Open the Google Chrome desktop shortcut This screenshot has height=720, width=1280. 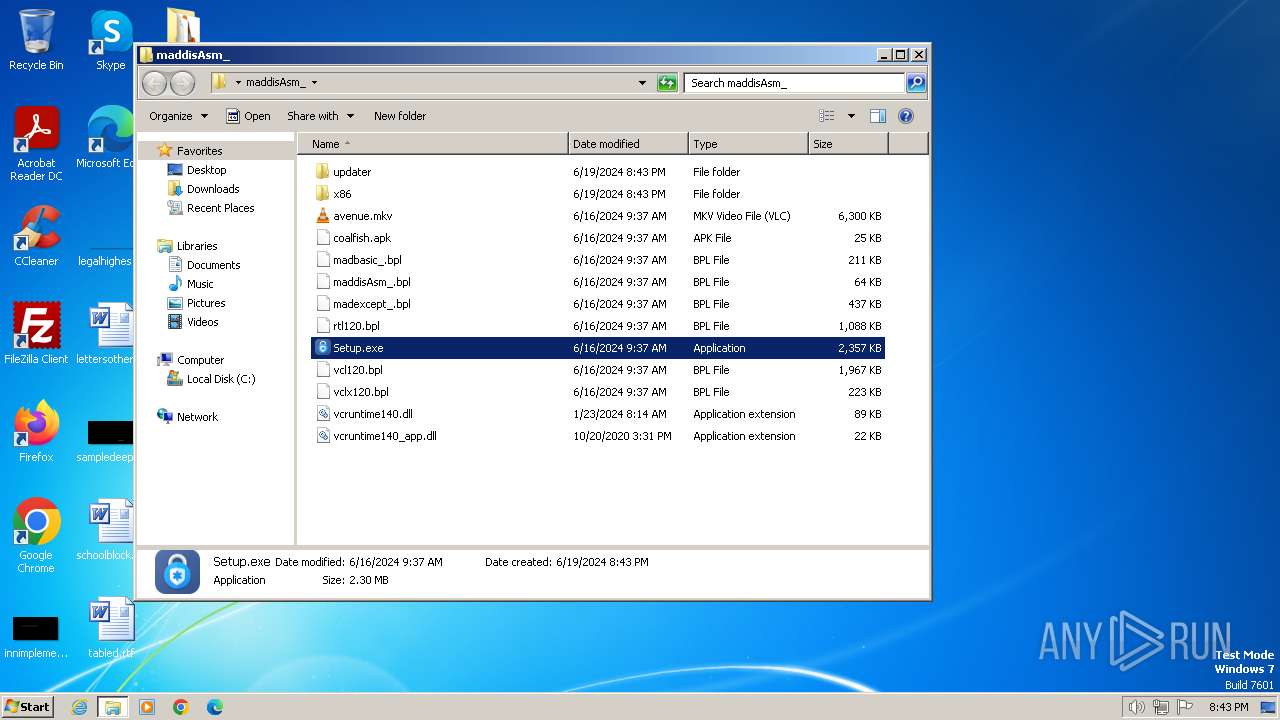[36, 536]
